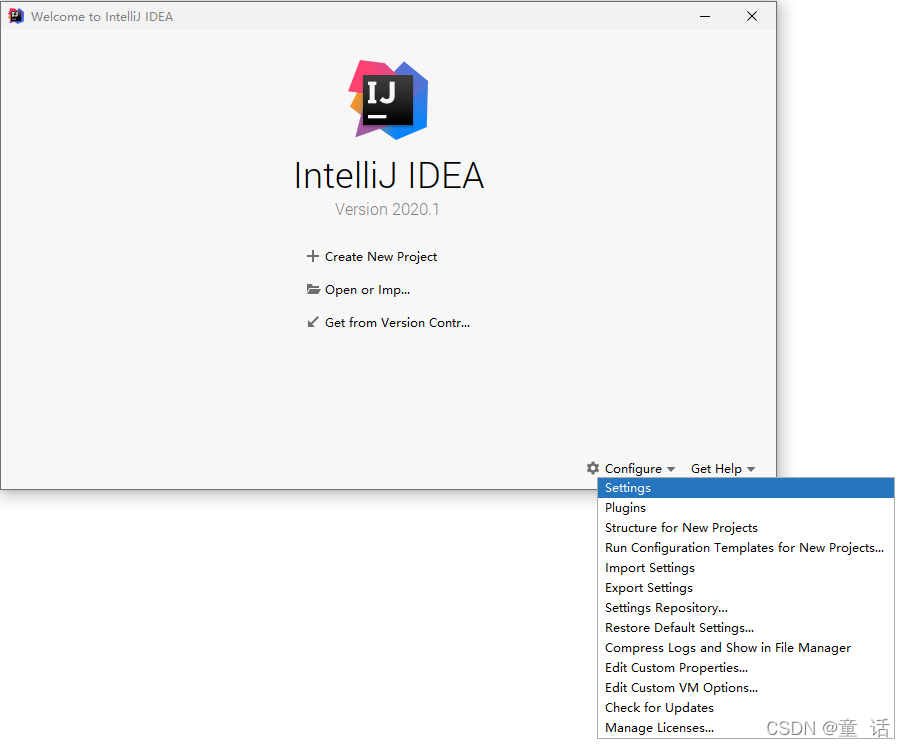Screen dimensions: 905x747
Task: Click the IntelliJ icon in the title bar
Action: tap(16, 16)
